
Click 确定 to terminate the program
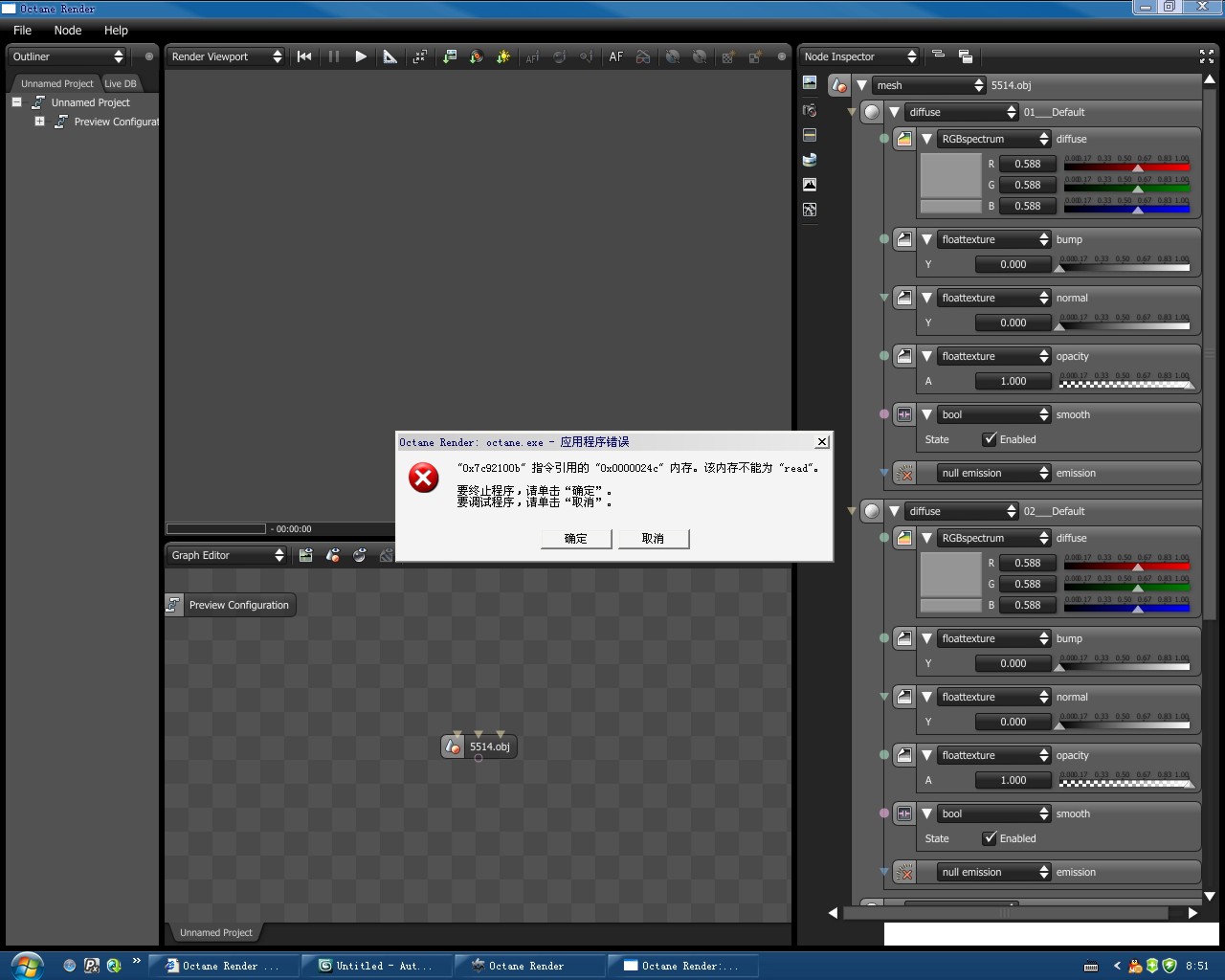coord(576,539)
